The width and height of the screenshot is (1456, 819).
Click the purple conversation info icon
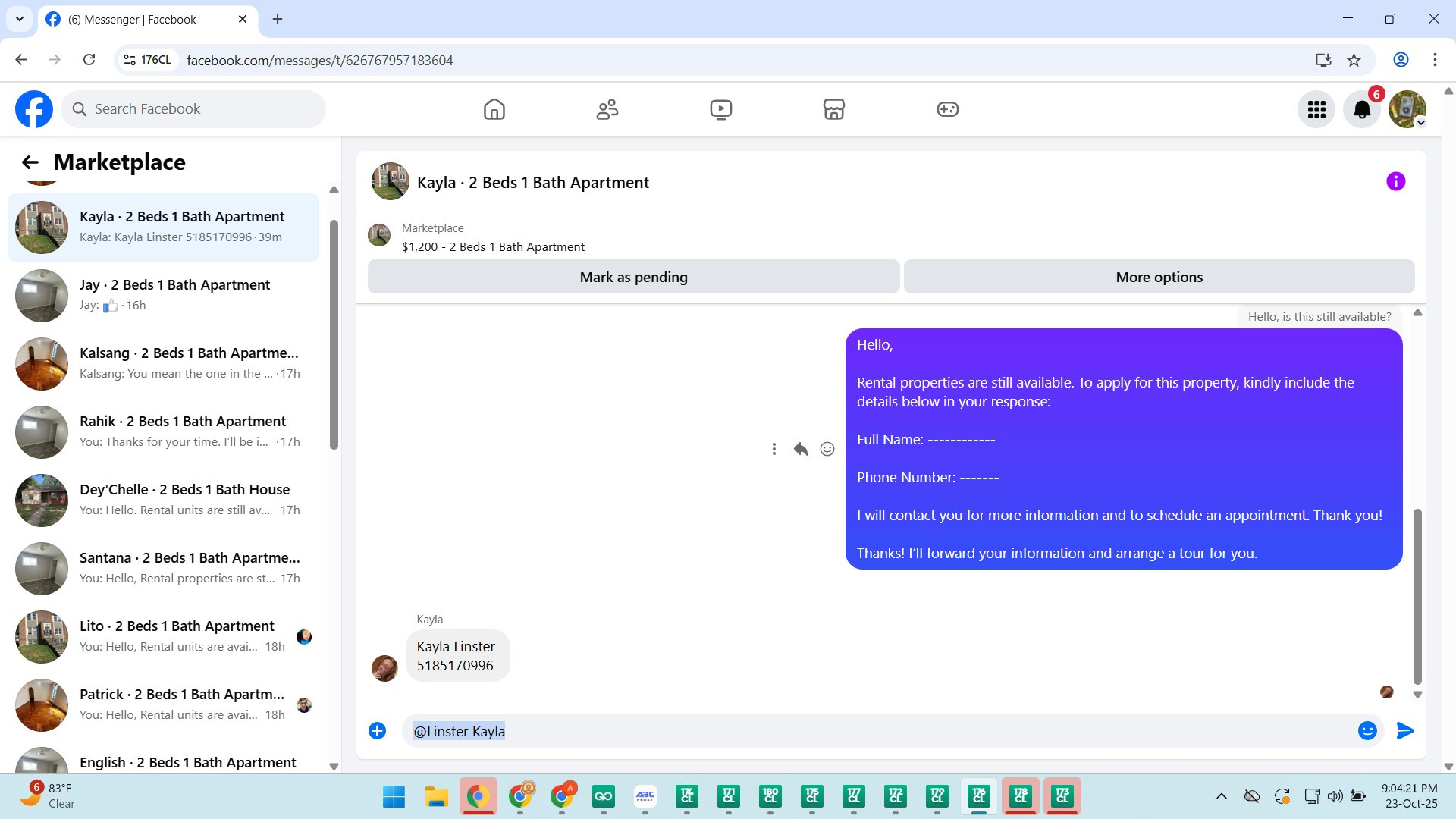pos(1395,181)
